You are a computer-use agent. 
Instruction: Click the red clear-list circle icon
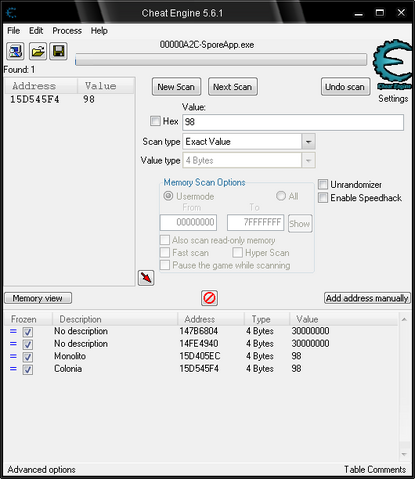click(209, 298)
